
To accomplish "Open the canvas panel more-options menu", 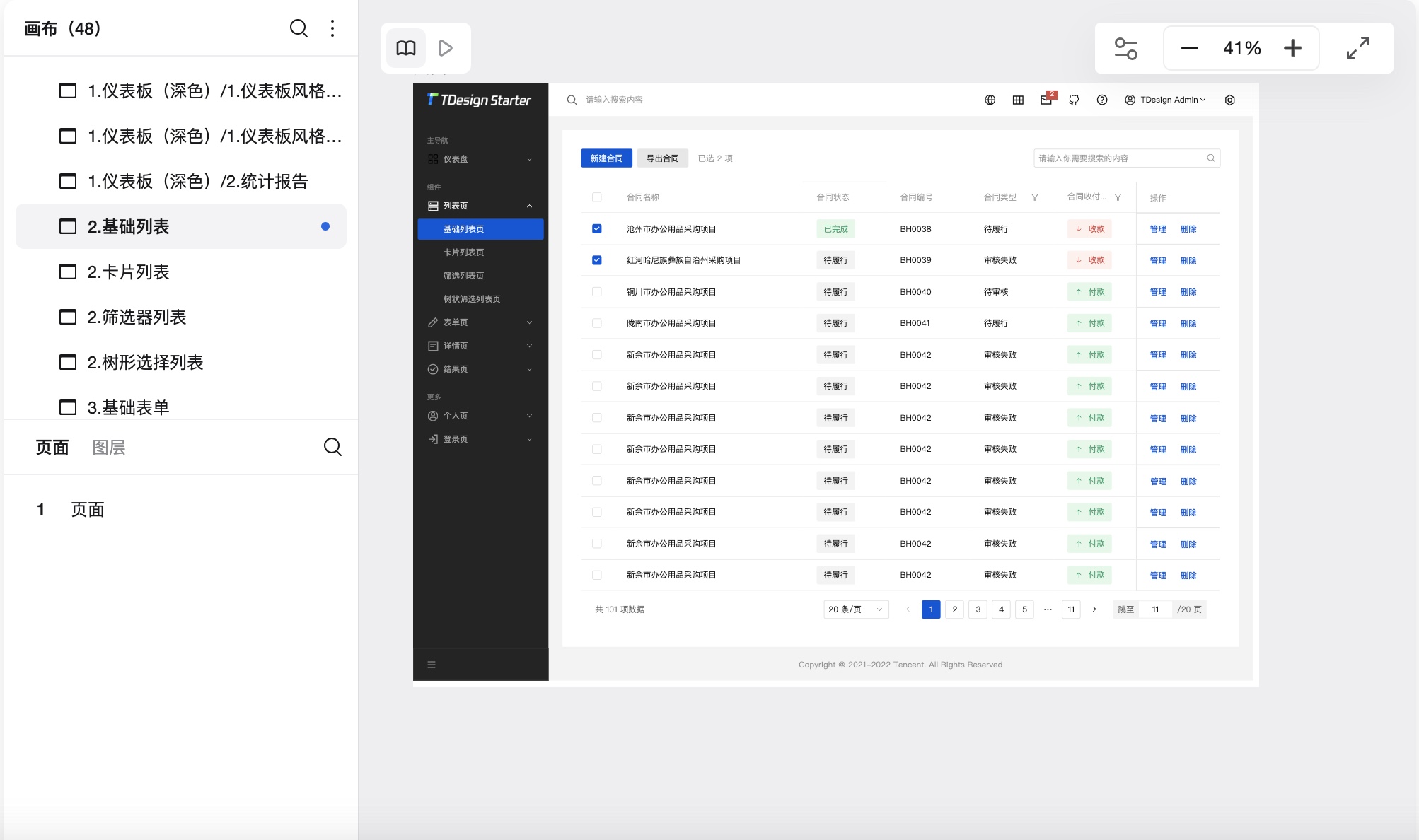I will coord(332,28).
